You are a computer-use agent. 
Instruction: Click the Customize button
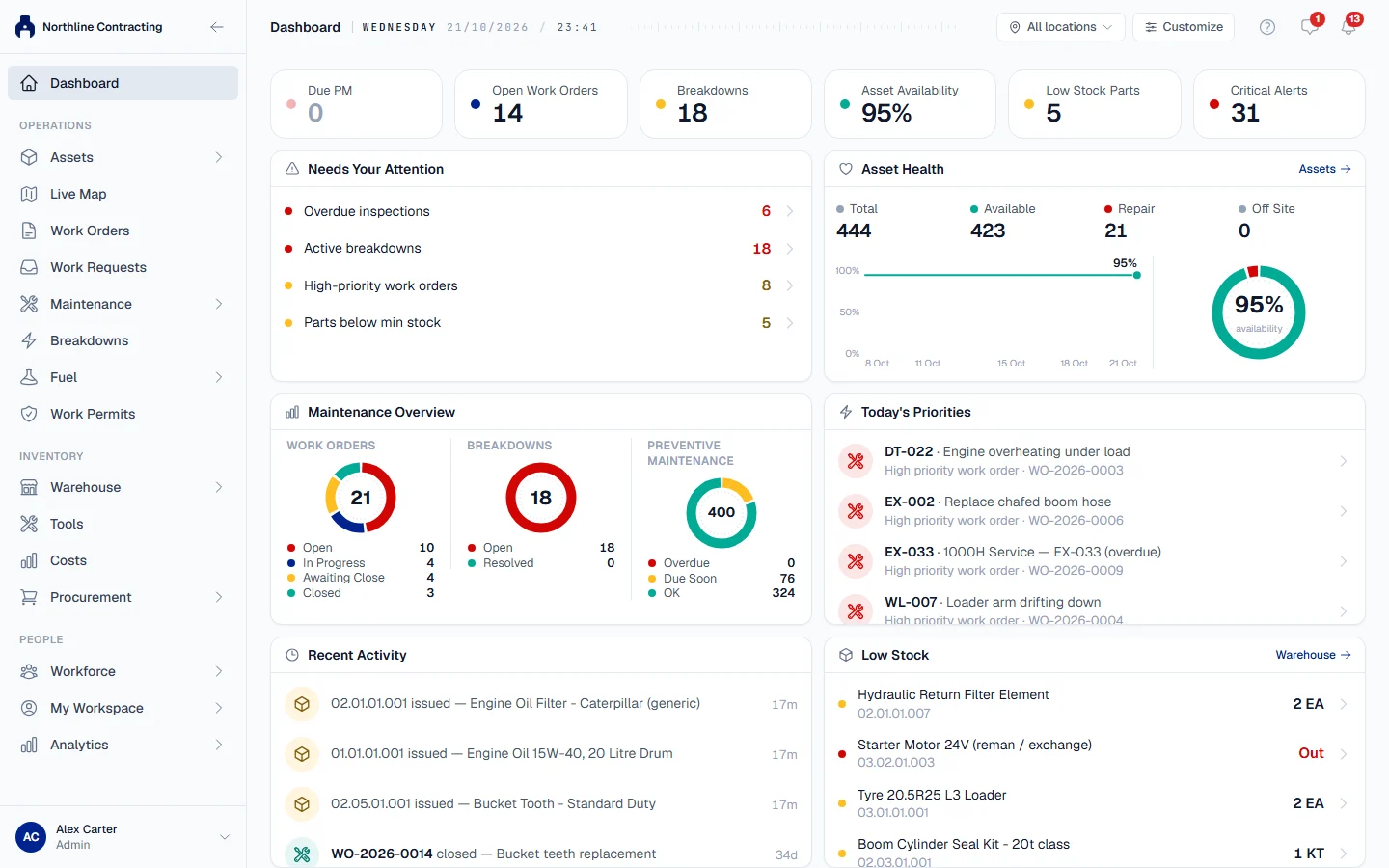(1184, 27)
